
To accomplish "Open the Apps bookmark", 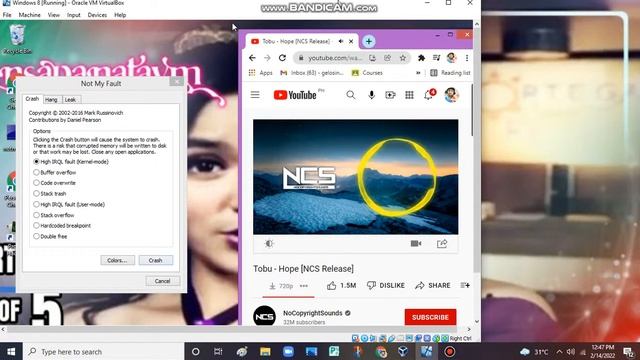I will click(x=261, y=73).
